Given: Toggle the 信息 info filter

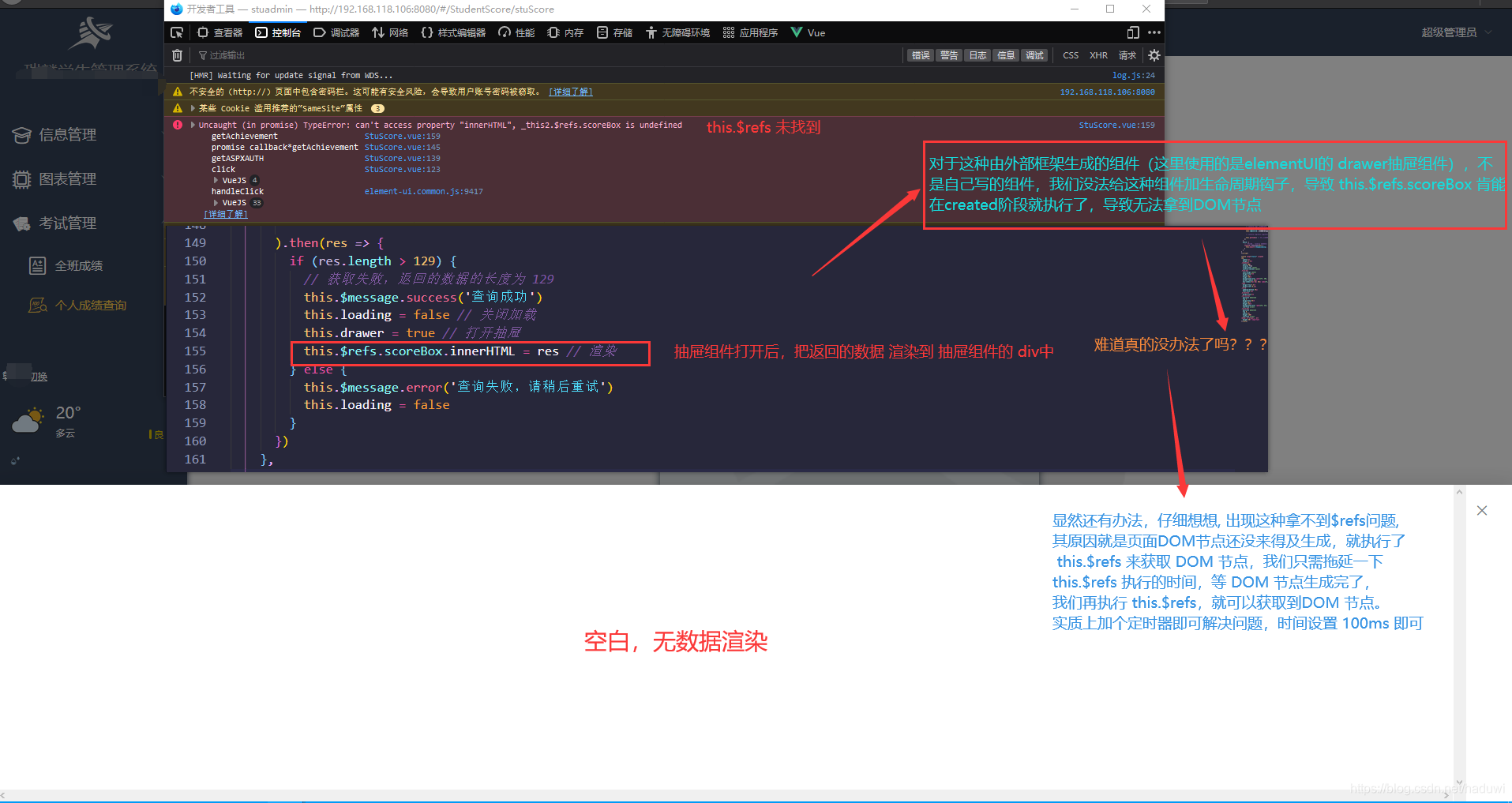Looking at the screenshot, I should [1006, 55].
